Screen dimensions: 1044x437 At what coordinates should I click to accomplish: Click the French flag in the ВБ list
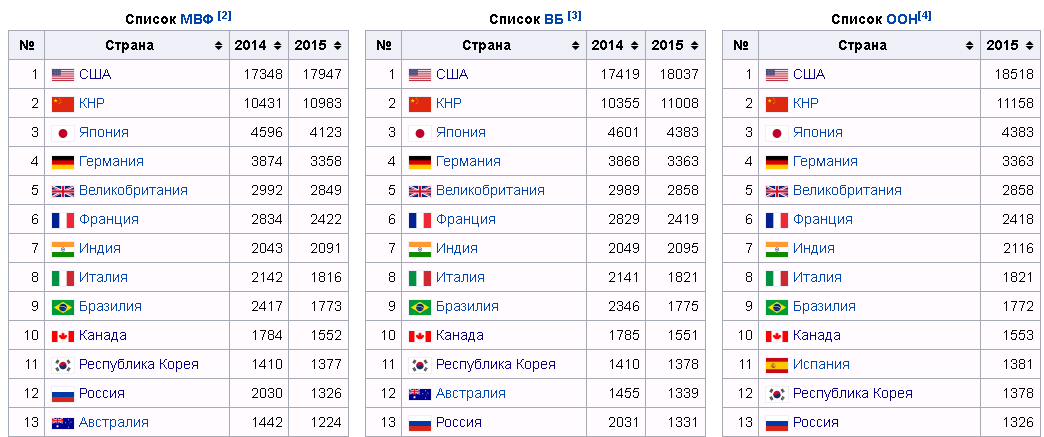coord(419,220)
